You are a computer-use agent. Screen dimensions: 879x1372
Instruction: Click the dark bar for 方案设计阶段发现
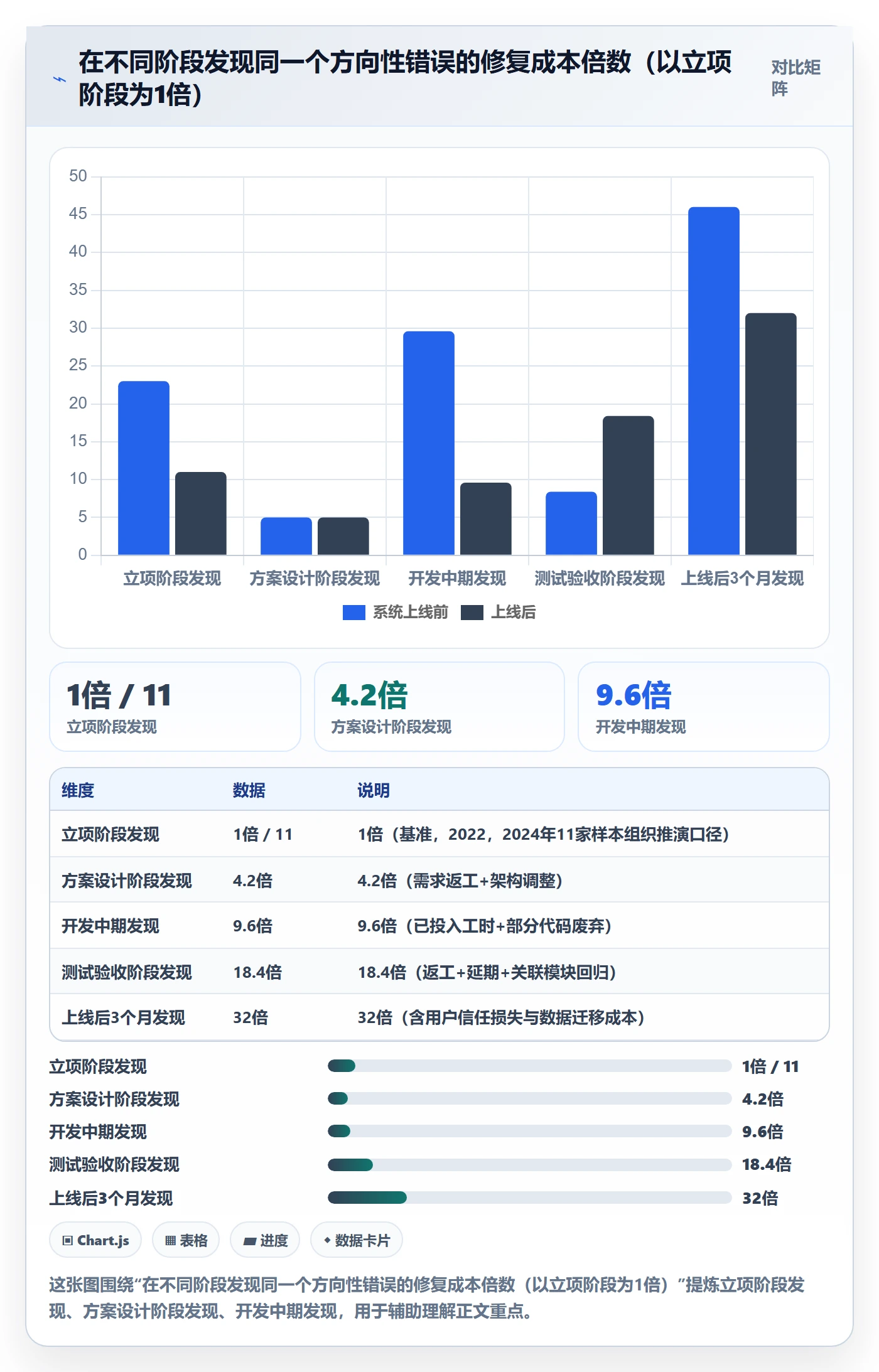pos(343,536)
